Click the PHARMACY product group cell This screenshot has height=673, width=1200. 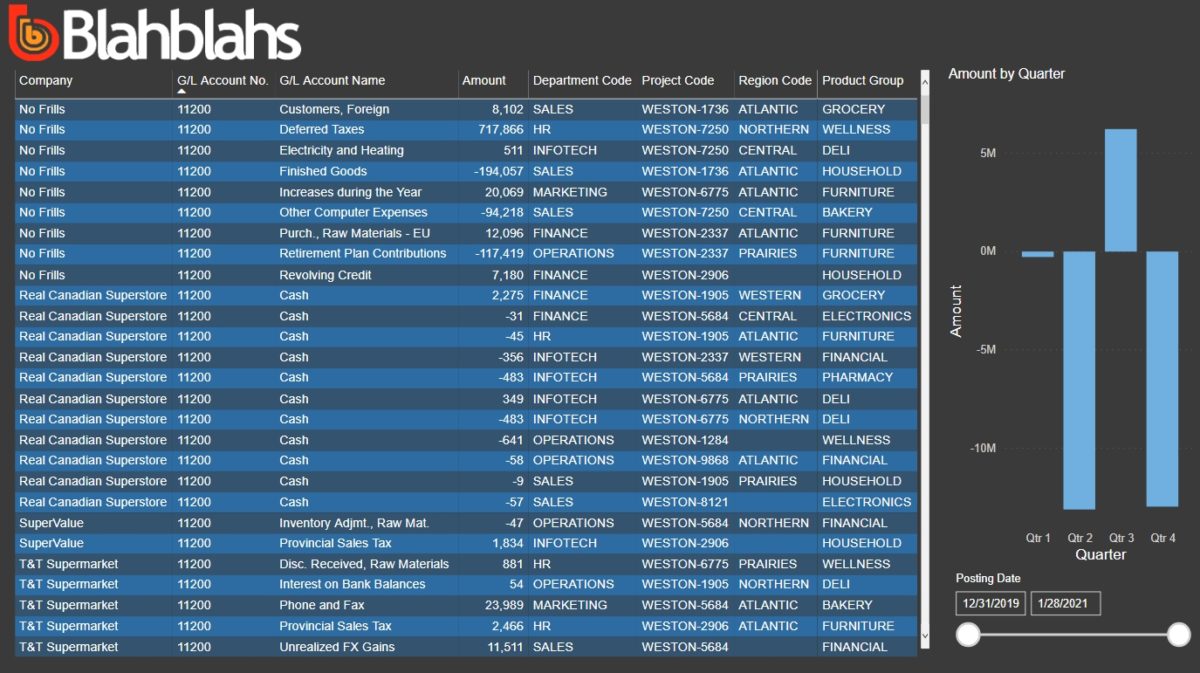tap(857, 377)
